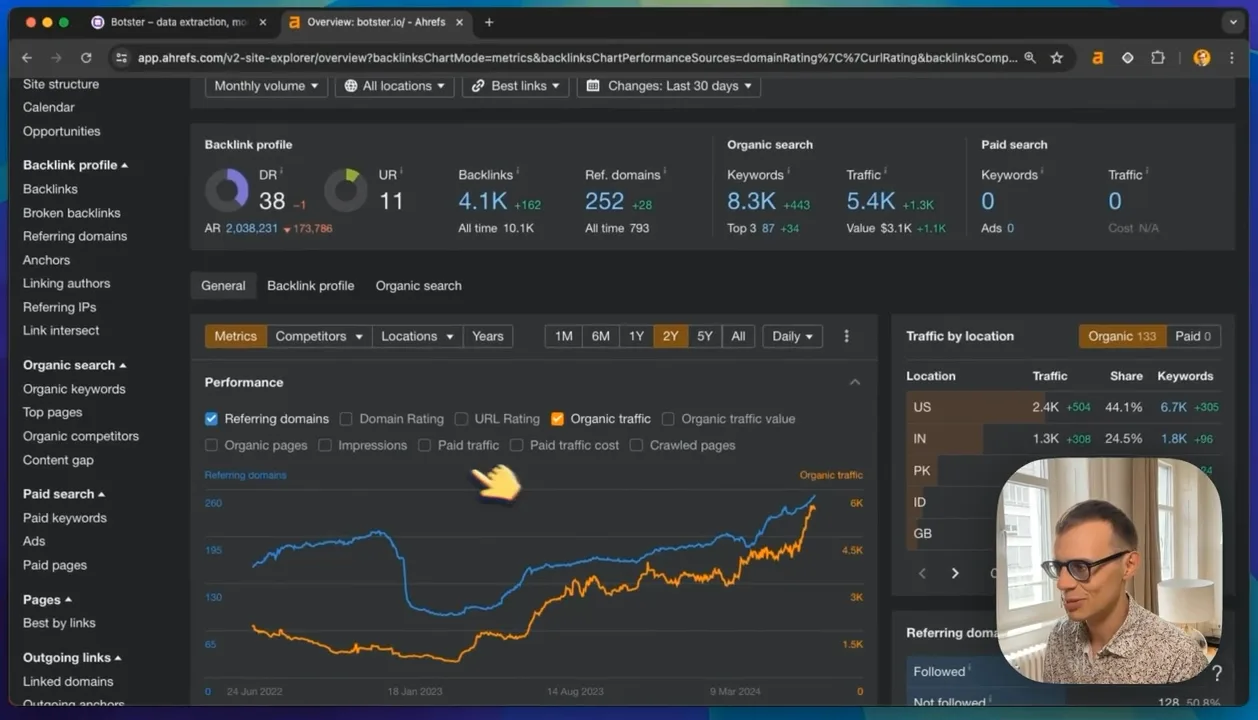Screen dimensions: 1258x720
Task: Enable the Domain Rating checkbox
Action: (x=346, y=419)
